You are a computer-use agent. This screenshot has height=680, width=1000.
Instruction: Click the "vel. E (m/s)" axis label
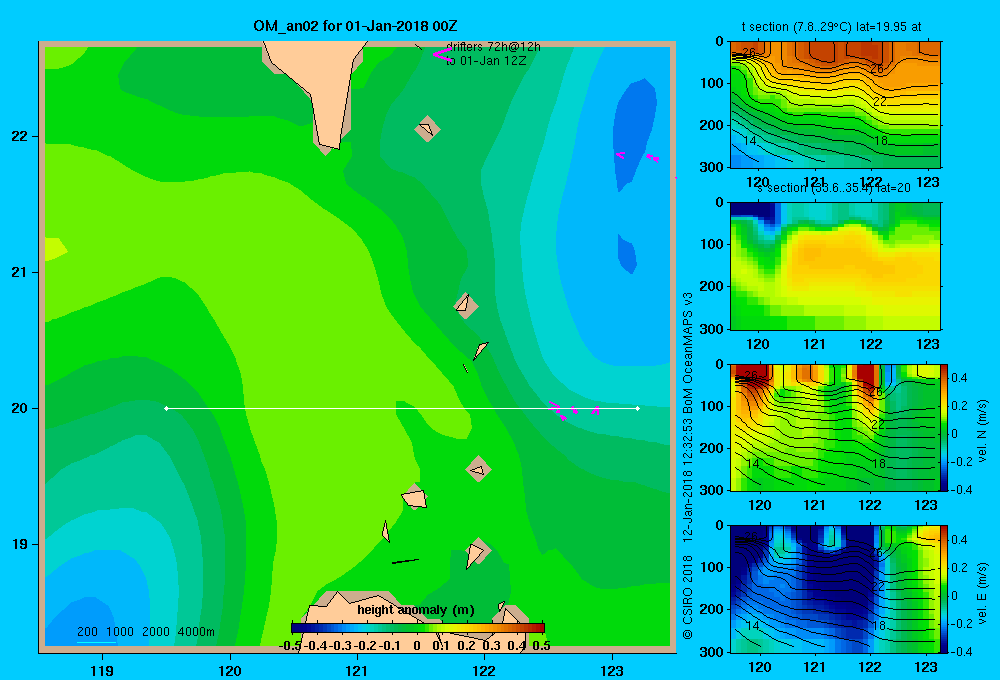click(982, 593)
